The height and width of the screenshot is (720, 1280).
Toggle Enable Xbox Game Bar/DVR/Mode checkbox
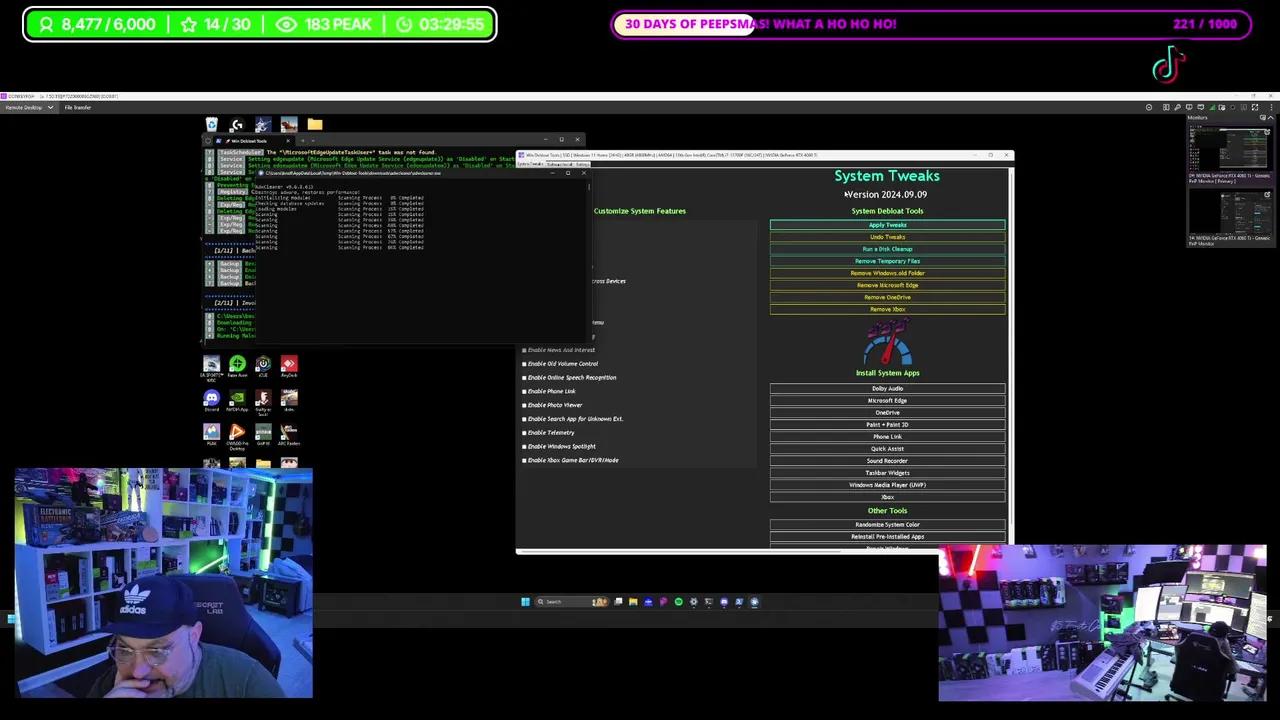coord(524,460)
